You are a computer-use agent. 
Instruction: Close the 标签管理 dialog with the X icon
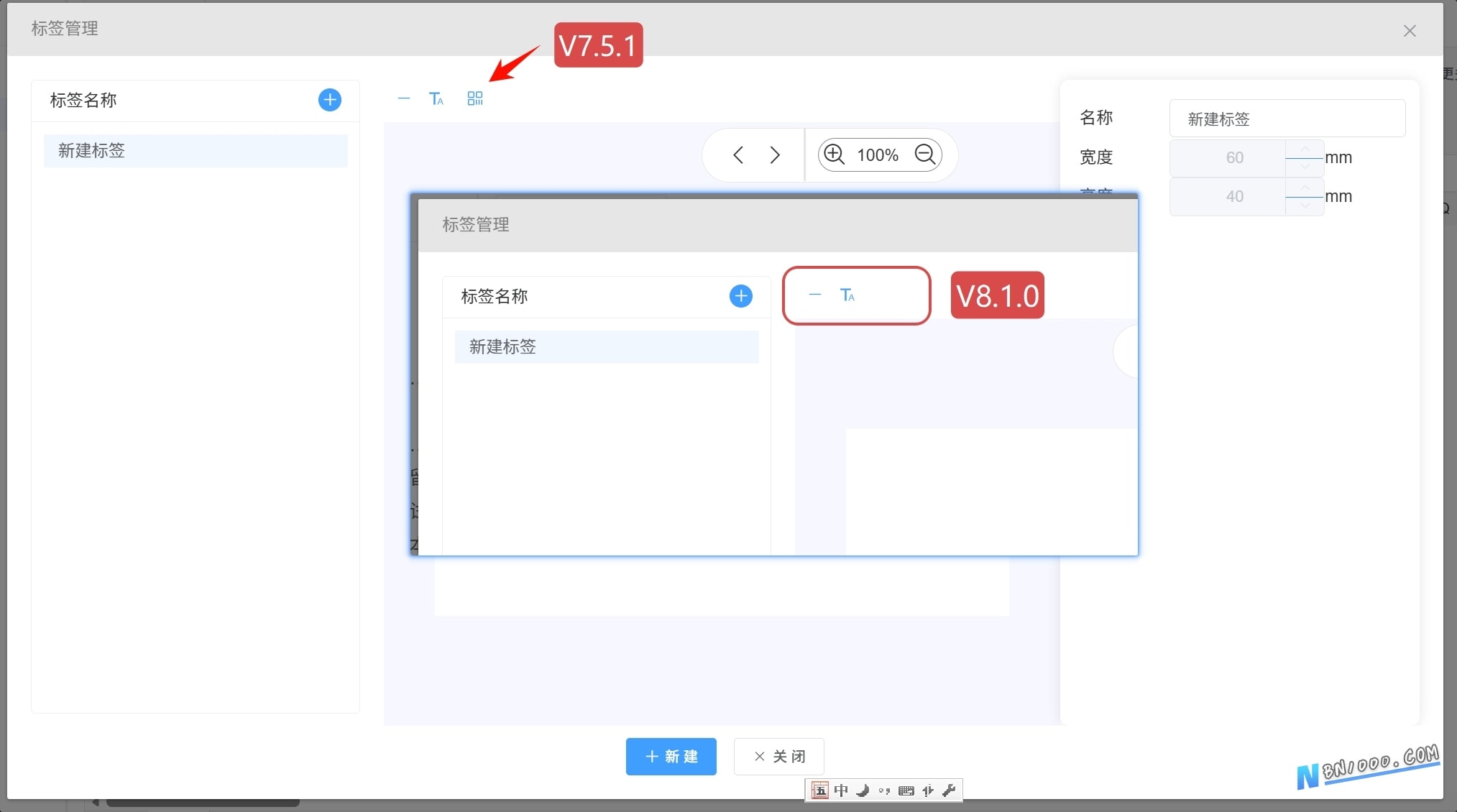pos(1410,31)
